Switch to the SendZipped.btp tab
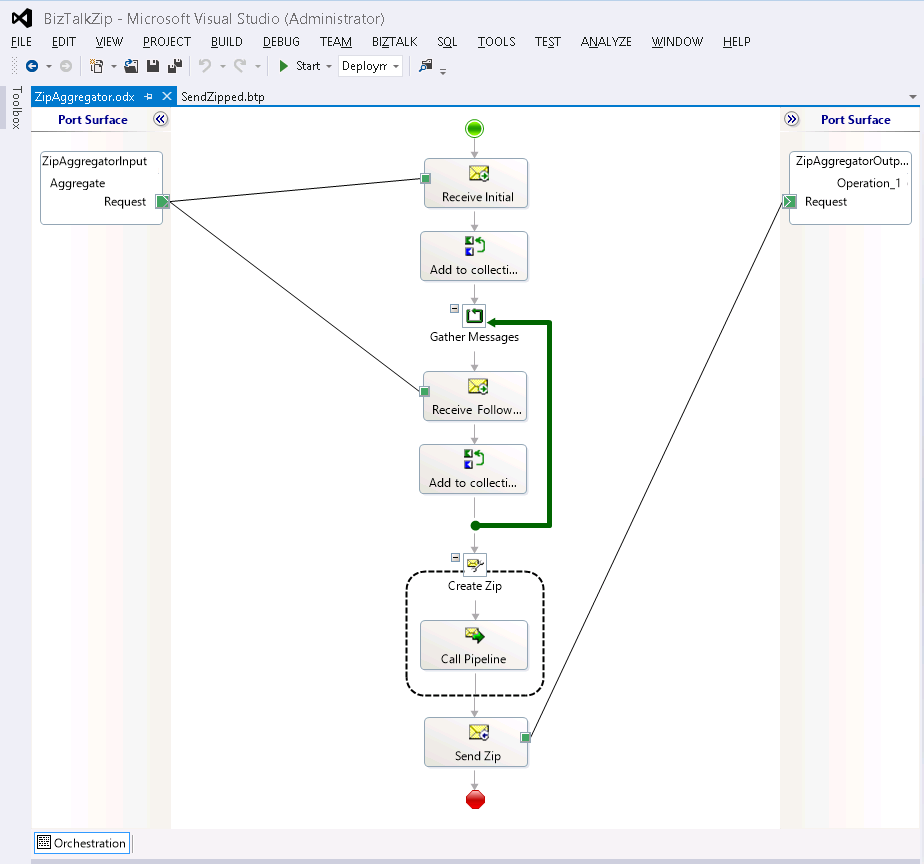 point(223,97)
